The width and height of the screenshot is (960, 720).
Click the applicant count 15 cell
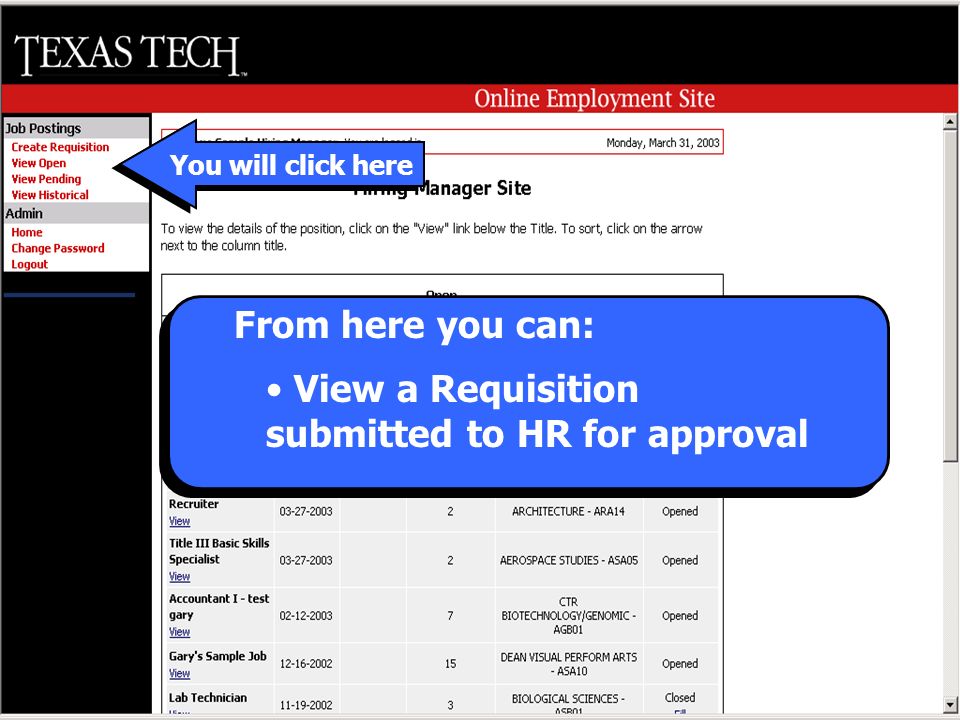tap(451, 663)
